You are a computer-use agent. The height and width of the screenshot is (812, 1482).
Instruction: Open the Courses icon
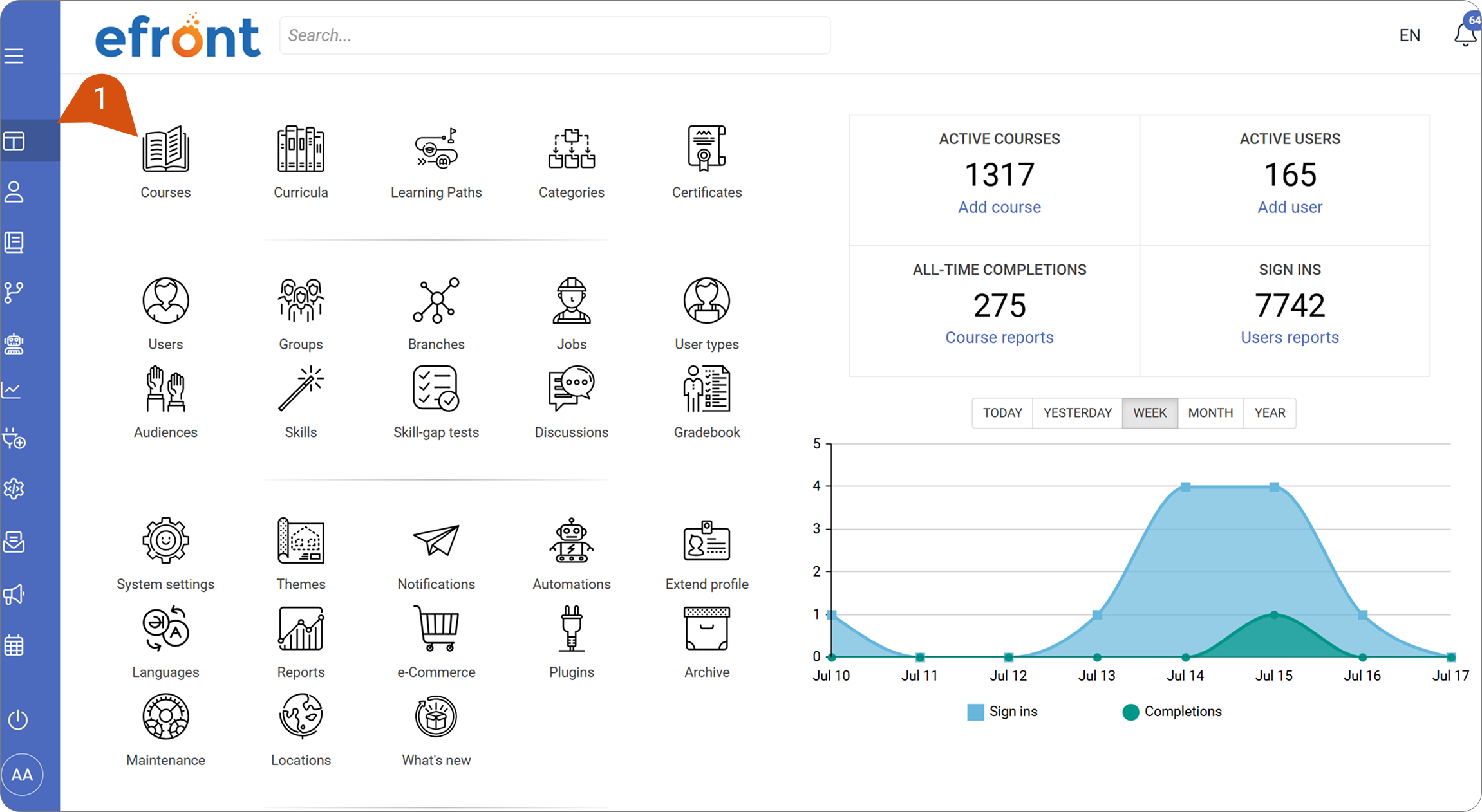[x=165, y=149]
